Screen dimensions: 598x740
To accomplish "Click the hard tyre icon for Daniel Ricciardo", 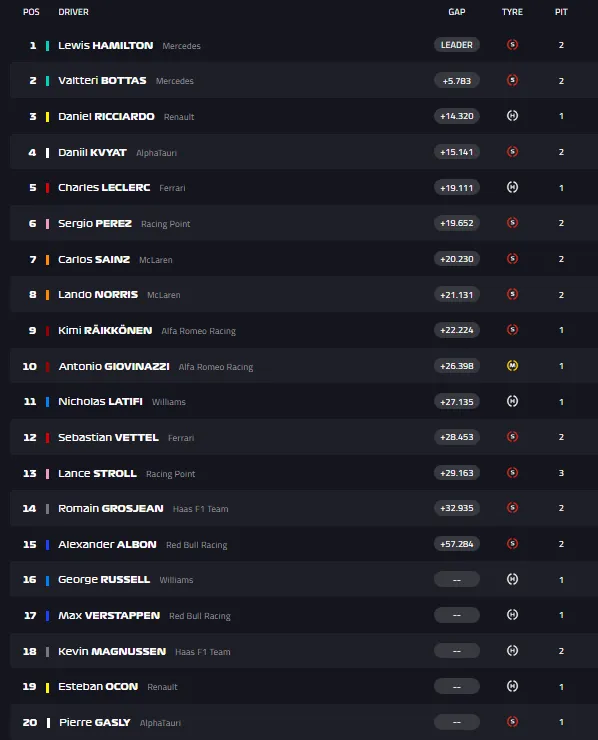I will (x=512, y=116).
